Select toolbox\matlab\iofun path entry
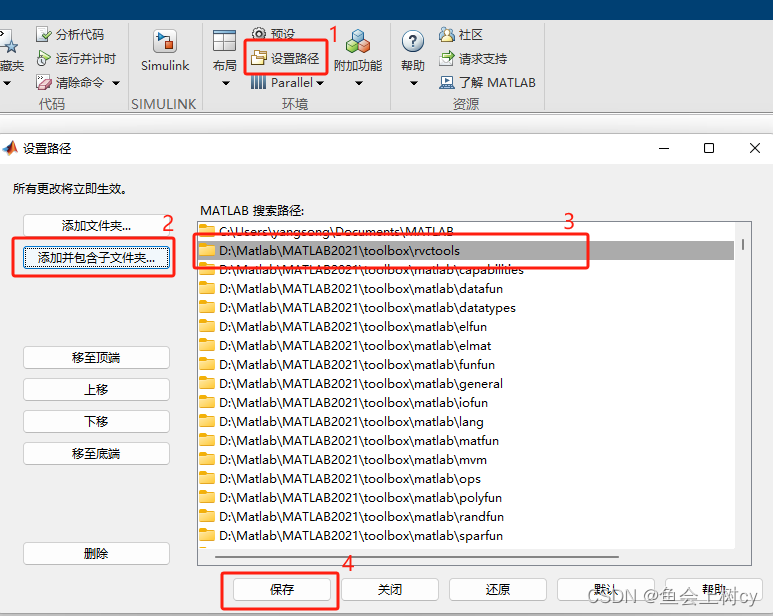 pos(466,403)
